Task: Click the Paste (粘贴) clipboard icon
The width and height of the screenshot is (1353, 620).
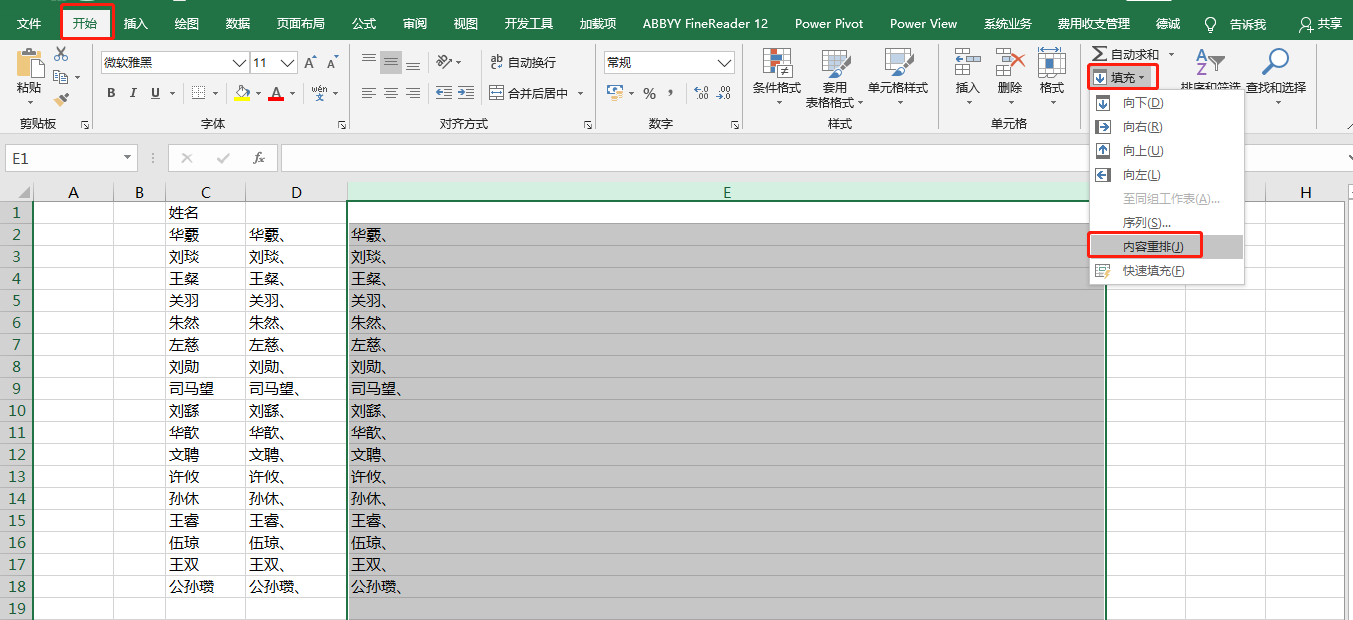Action: [29, 65]
